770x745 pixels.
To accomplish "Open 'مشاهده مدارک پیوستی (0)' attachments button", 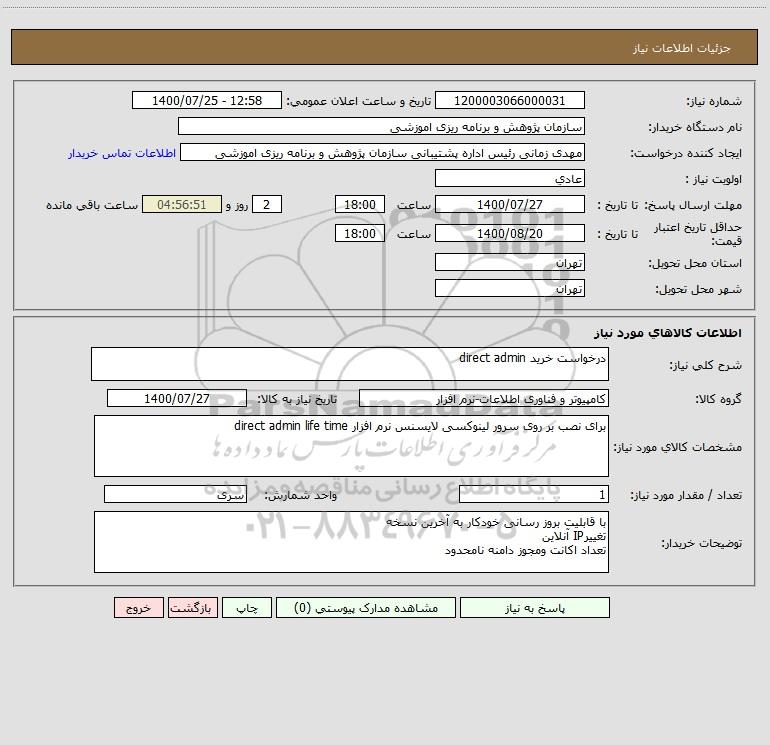I will pyautogui.click(x=366, y=607).
